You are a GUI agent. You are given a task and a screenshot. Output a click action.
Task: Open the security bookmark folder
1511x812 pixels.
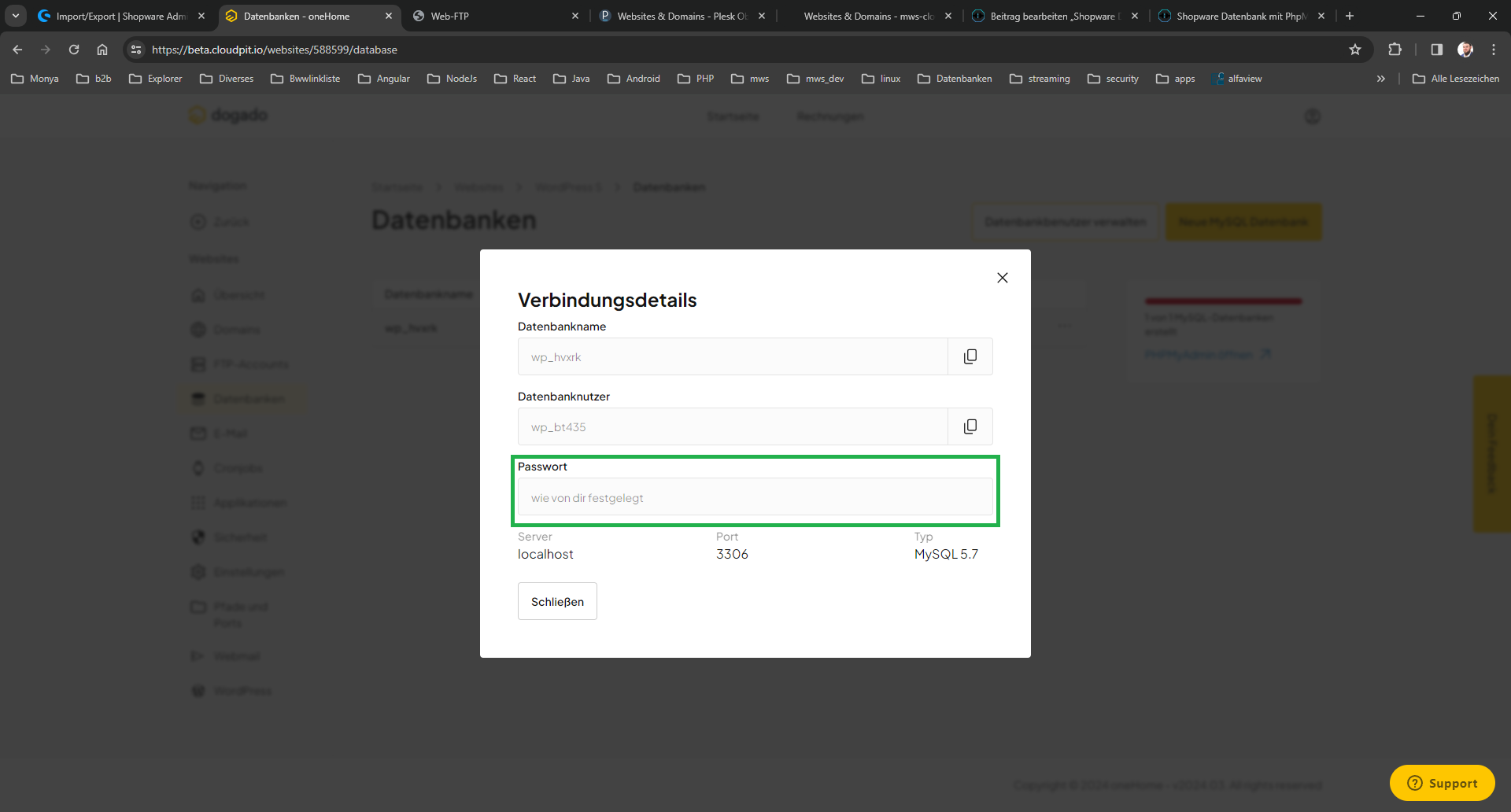[1113, 79]
